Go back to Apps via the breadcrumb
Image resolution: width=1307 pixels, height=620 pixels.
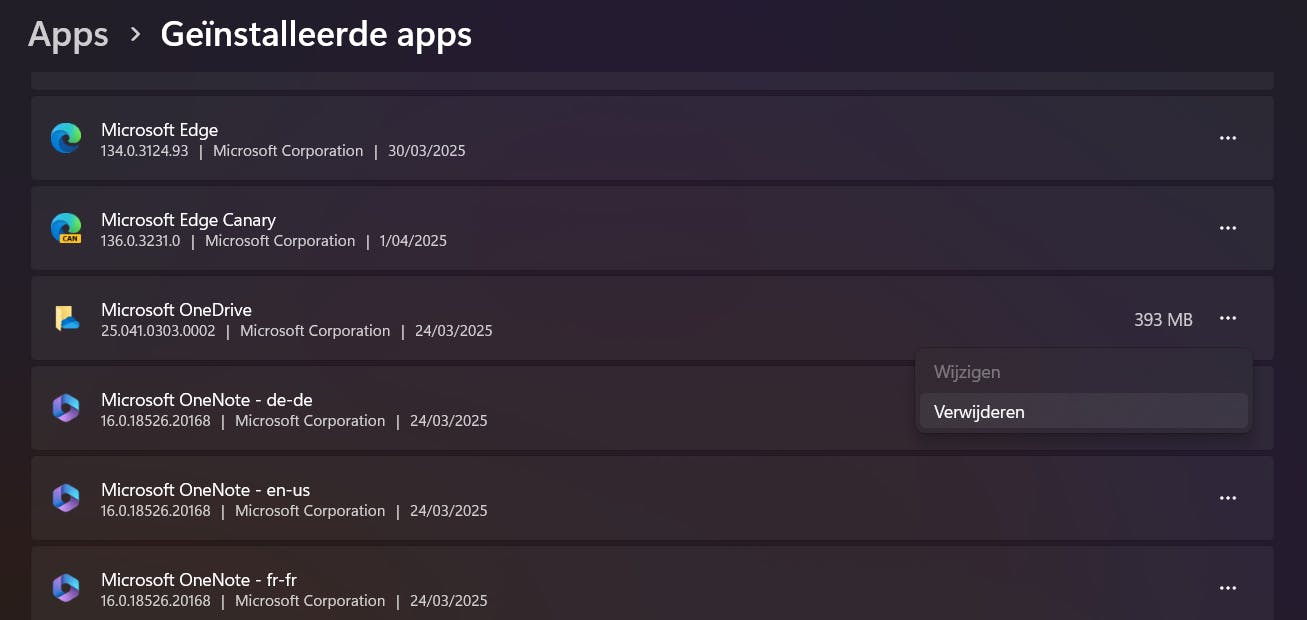[67, 34]
